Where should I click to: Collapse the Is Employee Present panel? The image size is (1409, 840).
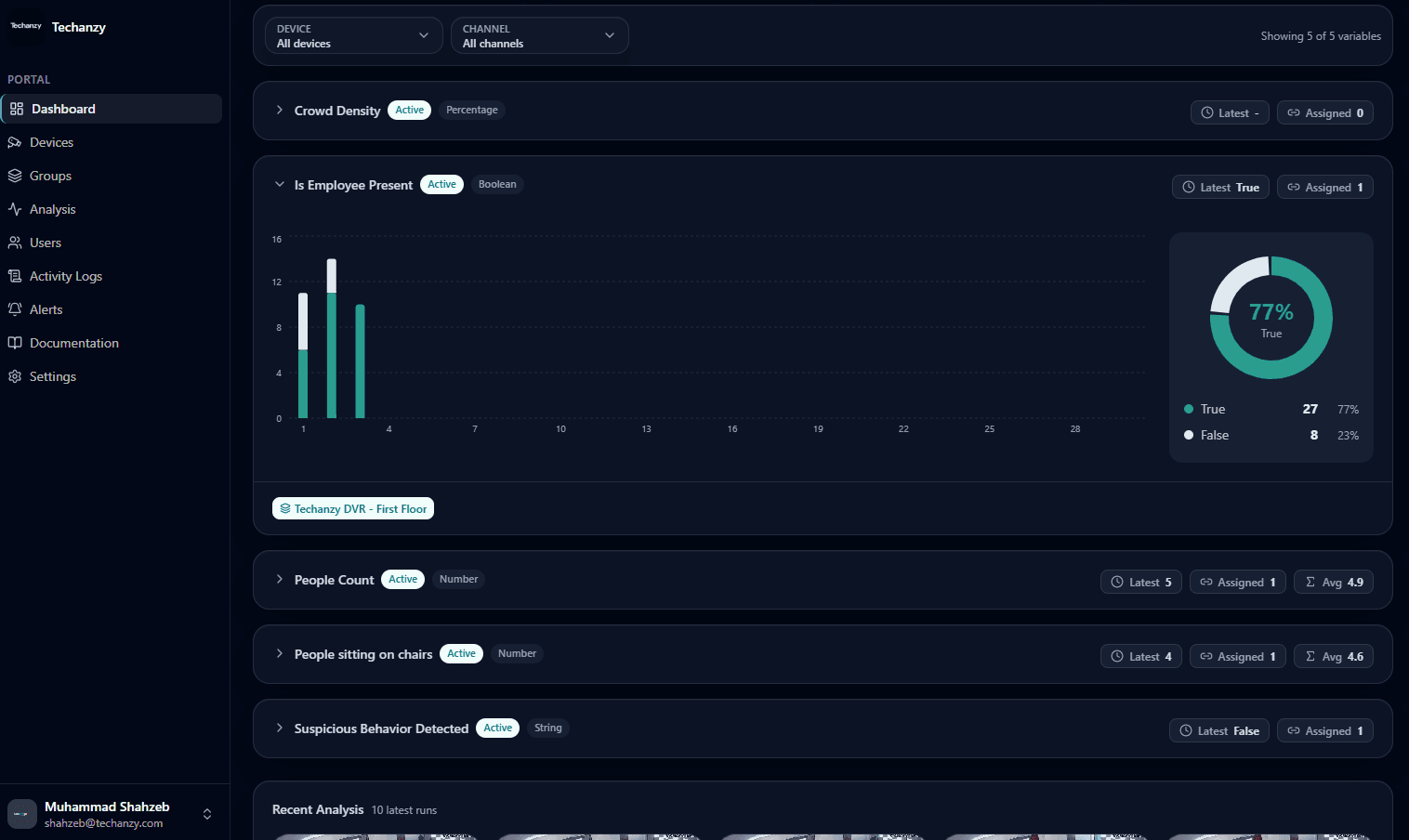point(279,184)
